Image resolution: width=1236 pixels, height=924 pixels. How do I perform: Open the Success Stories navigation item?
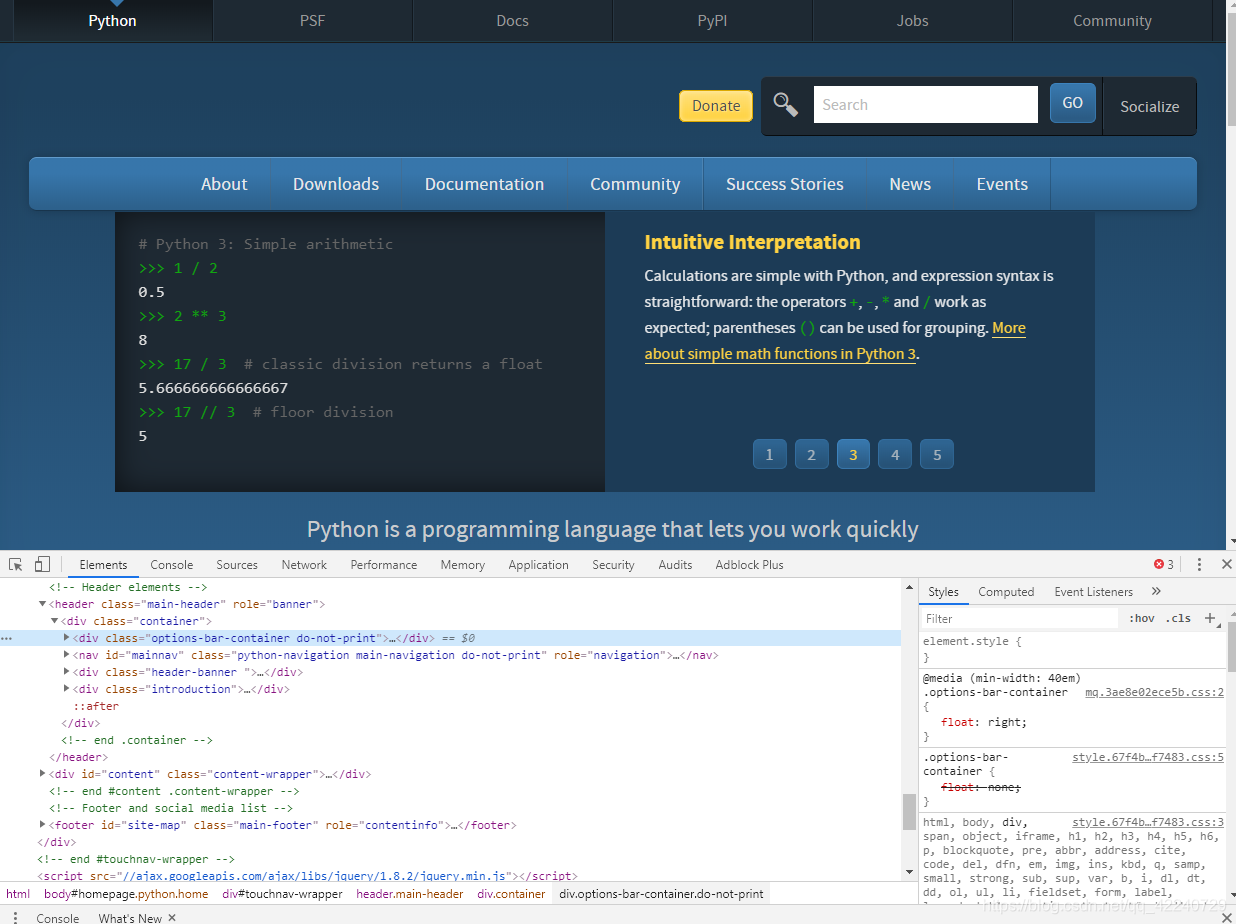pos(785,184)
